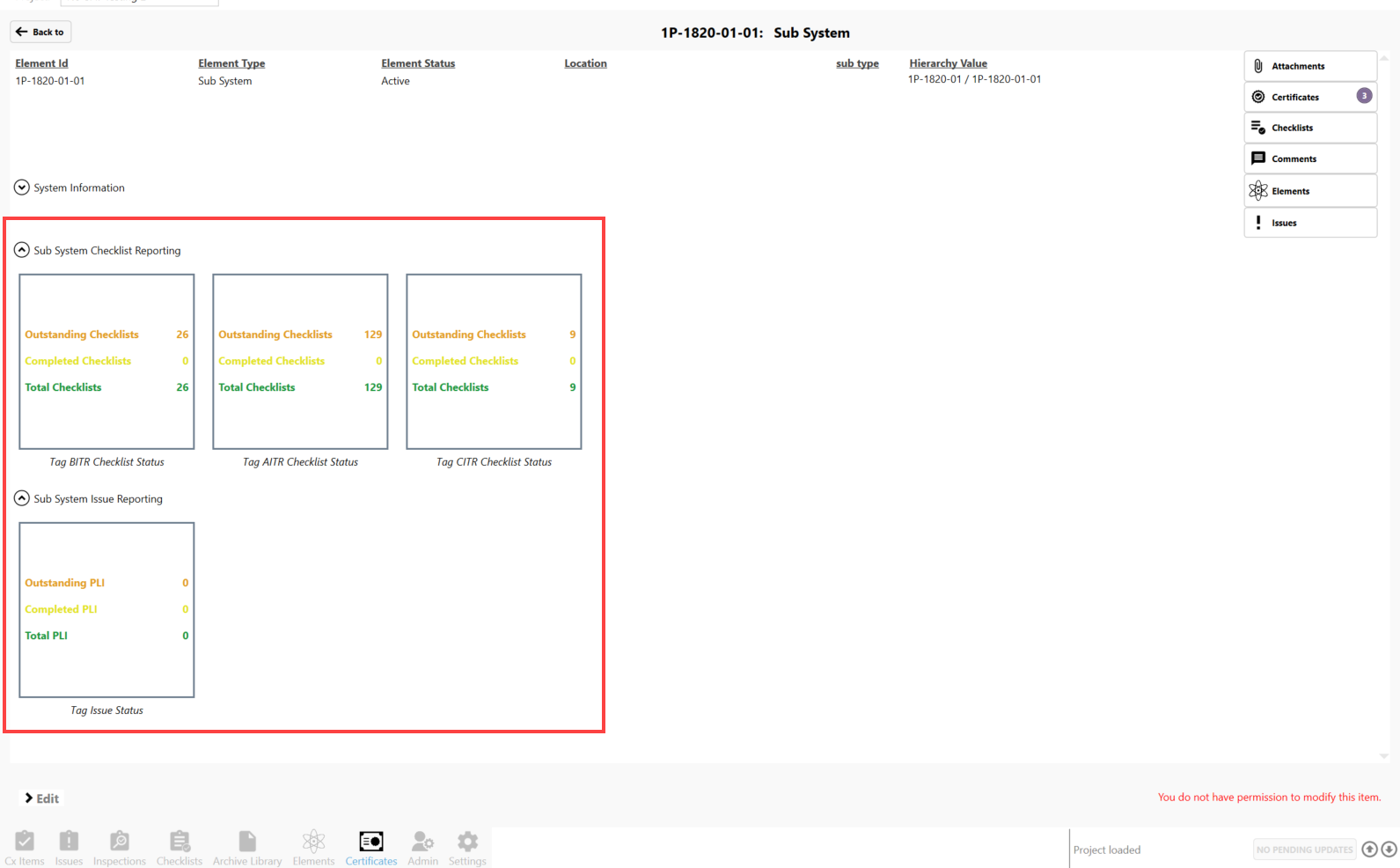Collapse Sub System Issue Reporting section

(22, 498)
